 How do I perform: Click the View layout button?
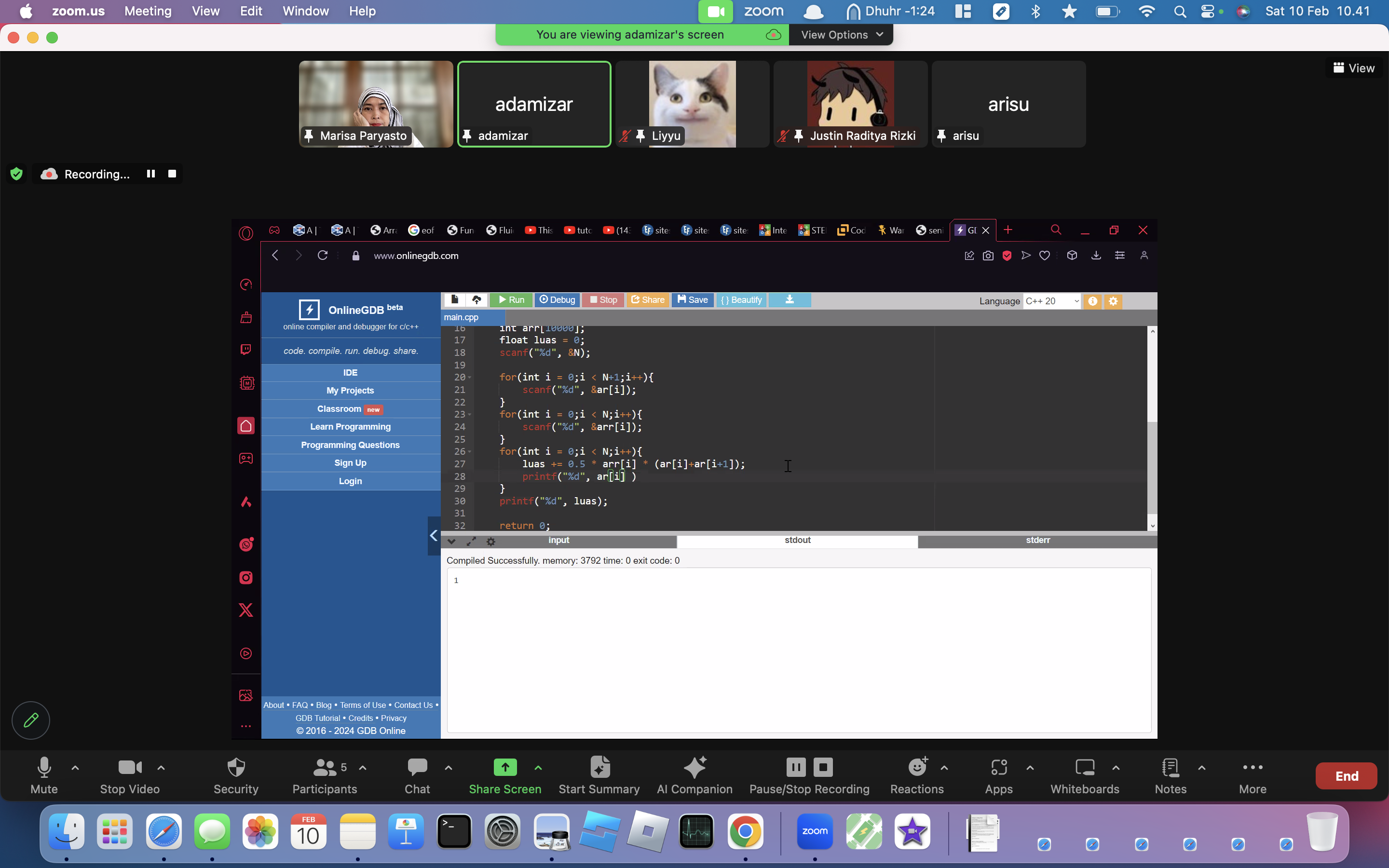click(x=1353, y=68)
